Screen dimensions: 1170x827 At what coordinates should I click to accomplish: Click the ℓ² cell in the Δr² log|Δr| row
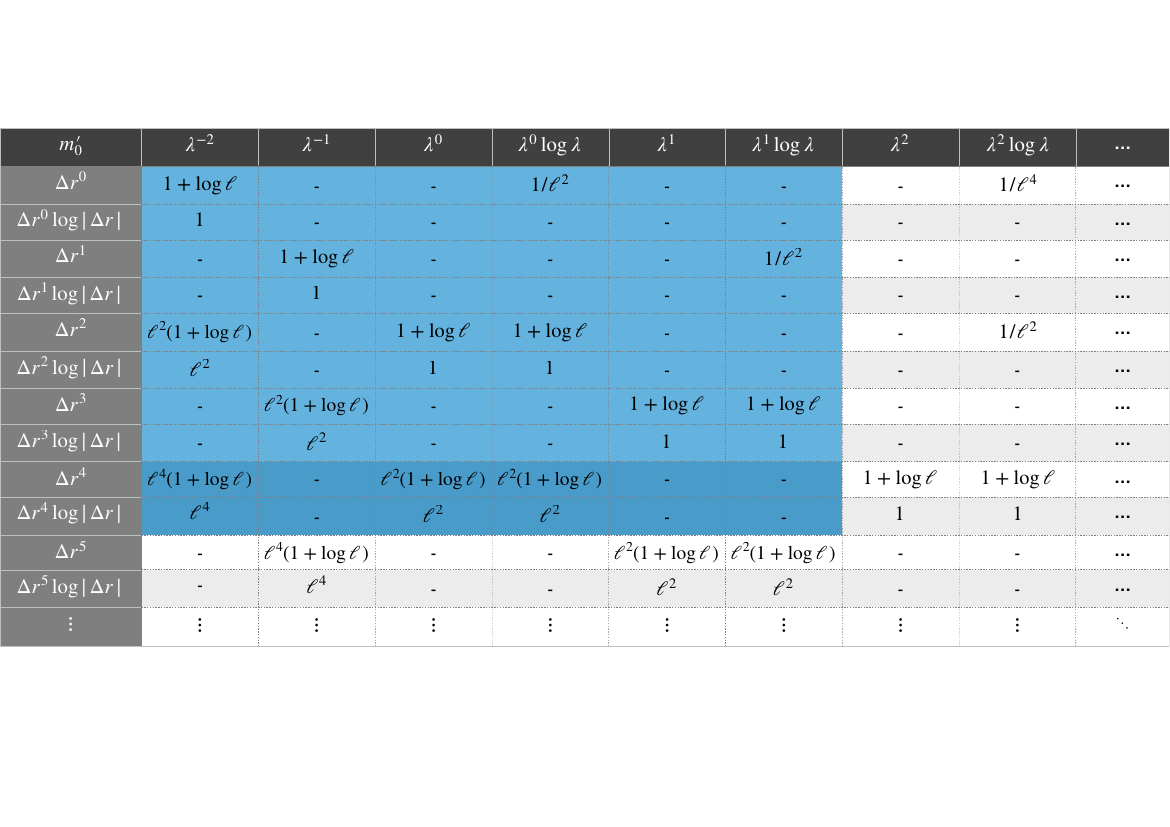coord(200,369)
